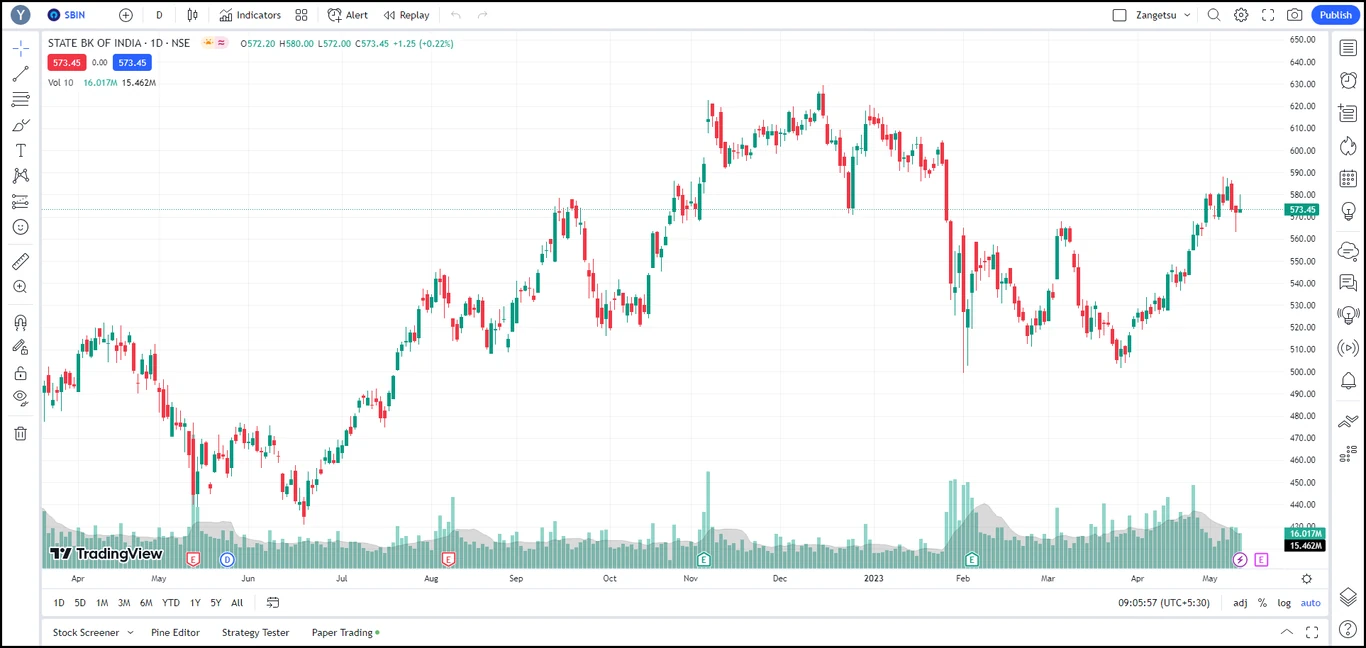The height and width of the screenshot is (648, 1366).
Task: Publish the chart idea
Action: (1336, 15)
